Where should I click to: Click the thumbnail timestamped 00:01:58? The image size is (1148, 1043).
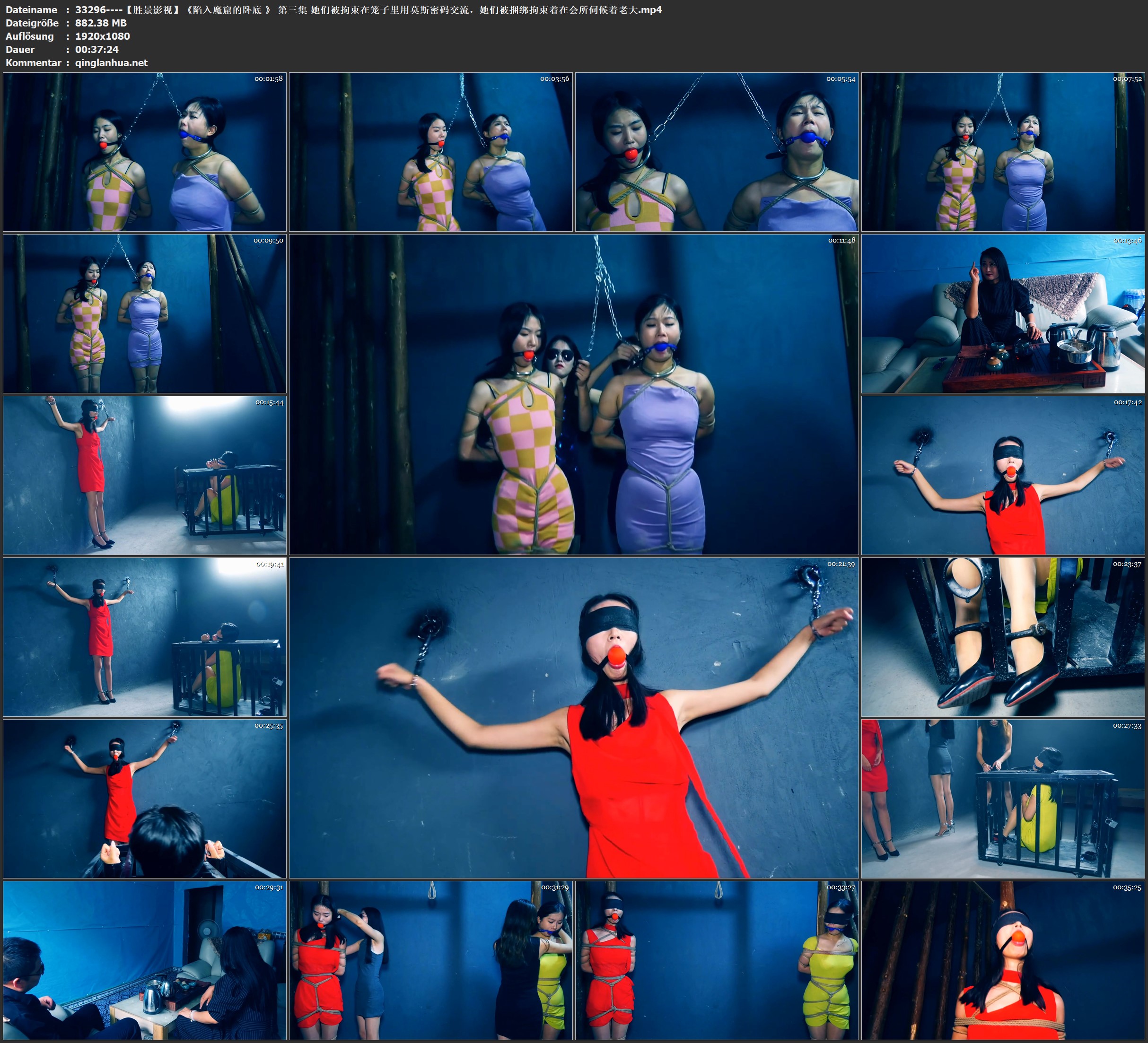click(145, 151)
